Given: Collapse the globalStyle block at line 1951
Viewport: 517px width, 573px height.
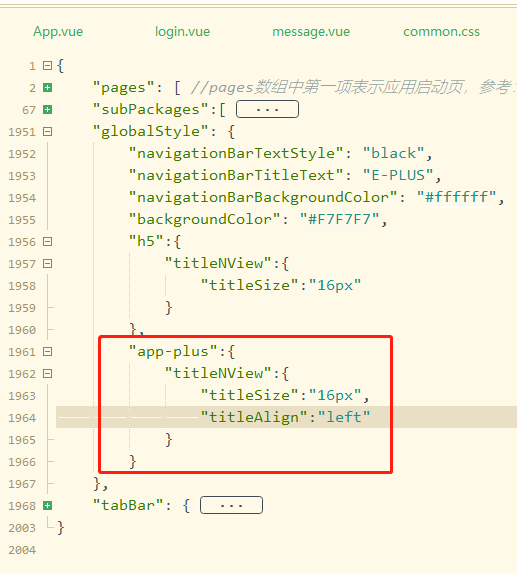Looking at the screenshot, I should click(x=47, y=132).
